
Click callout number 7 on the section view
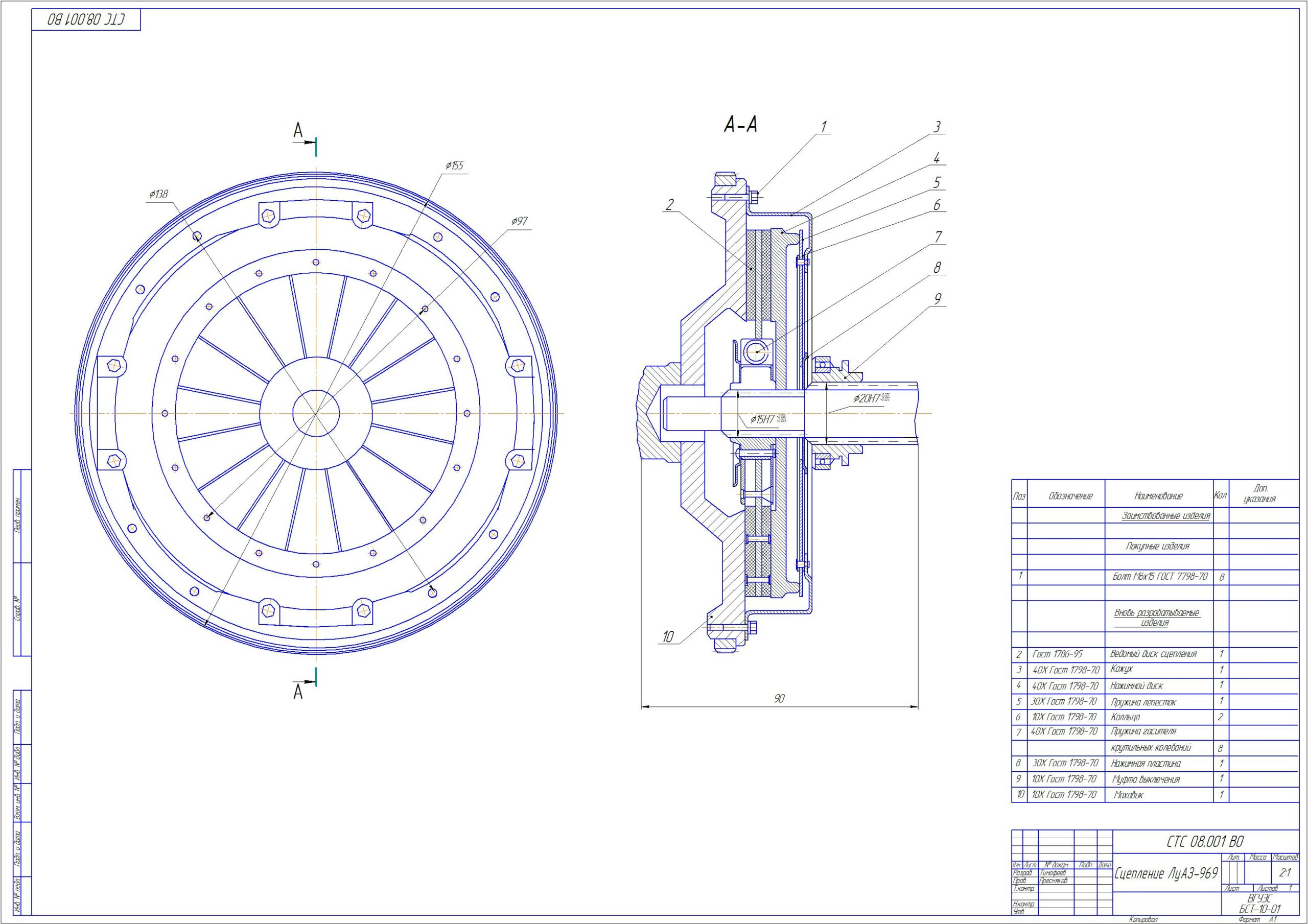(938, 237)
